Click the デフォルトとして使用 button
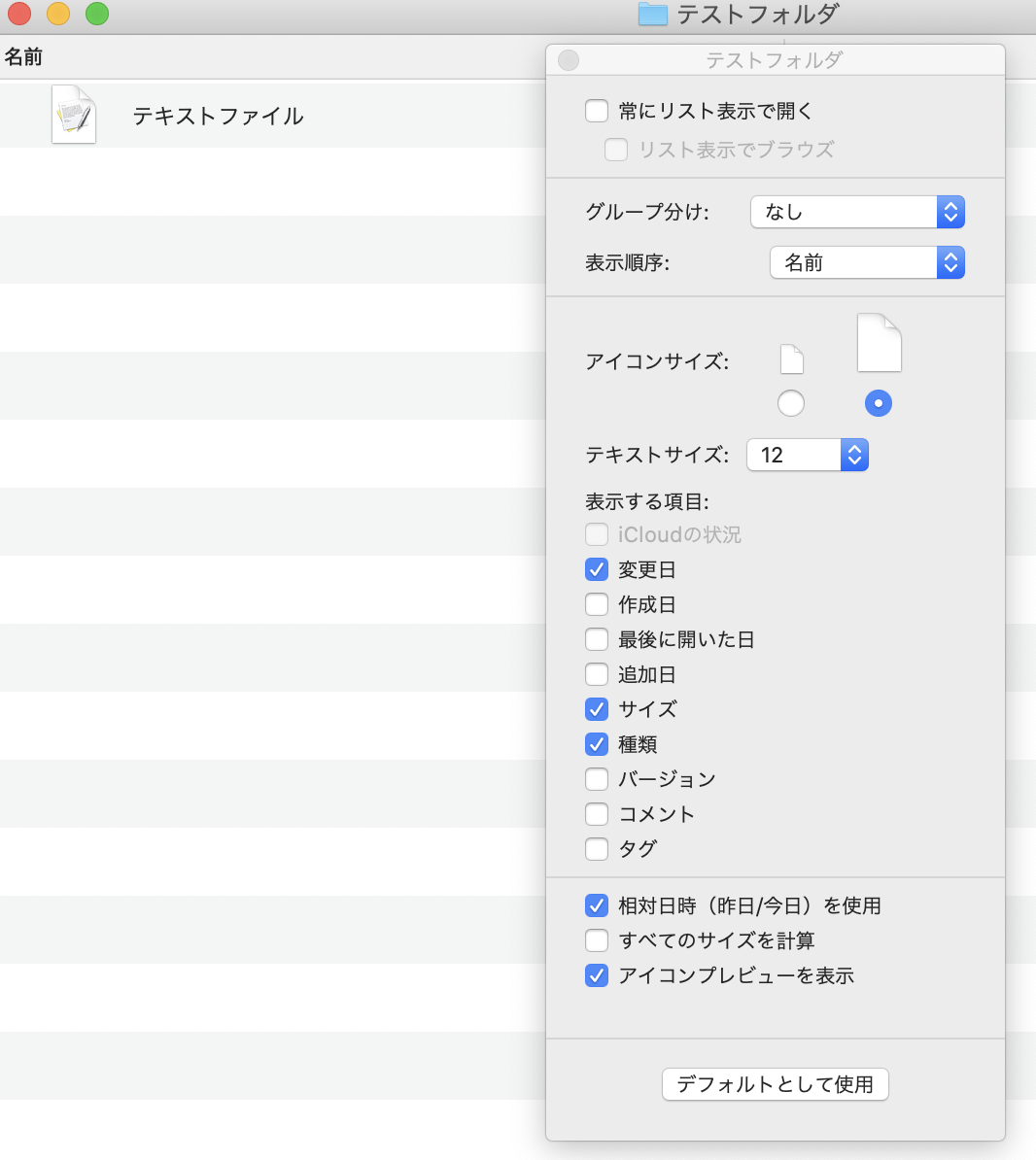 tap(775, 1084)
